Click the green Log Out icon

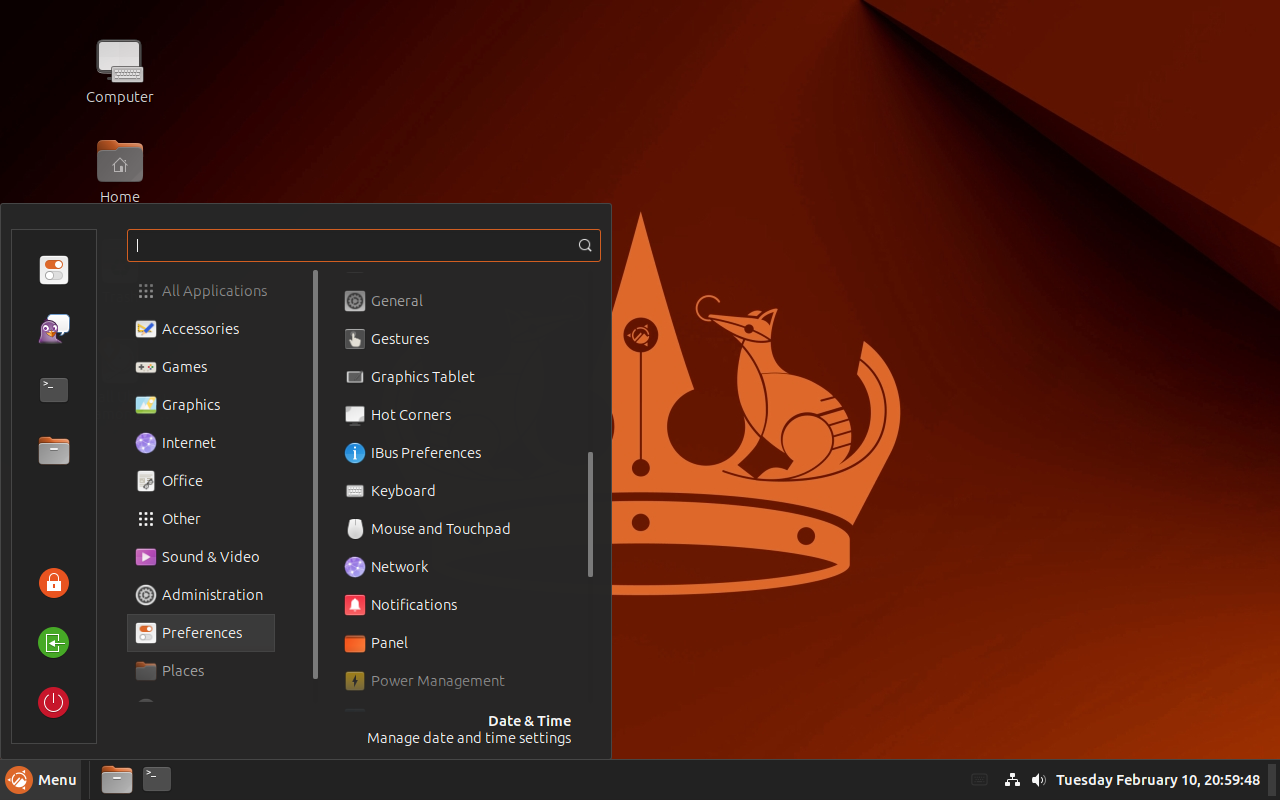pos(54,642)
